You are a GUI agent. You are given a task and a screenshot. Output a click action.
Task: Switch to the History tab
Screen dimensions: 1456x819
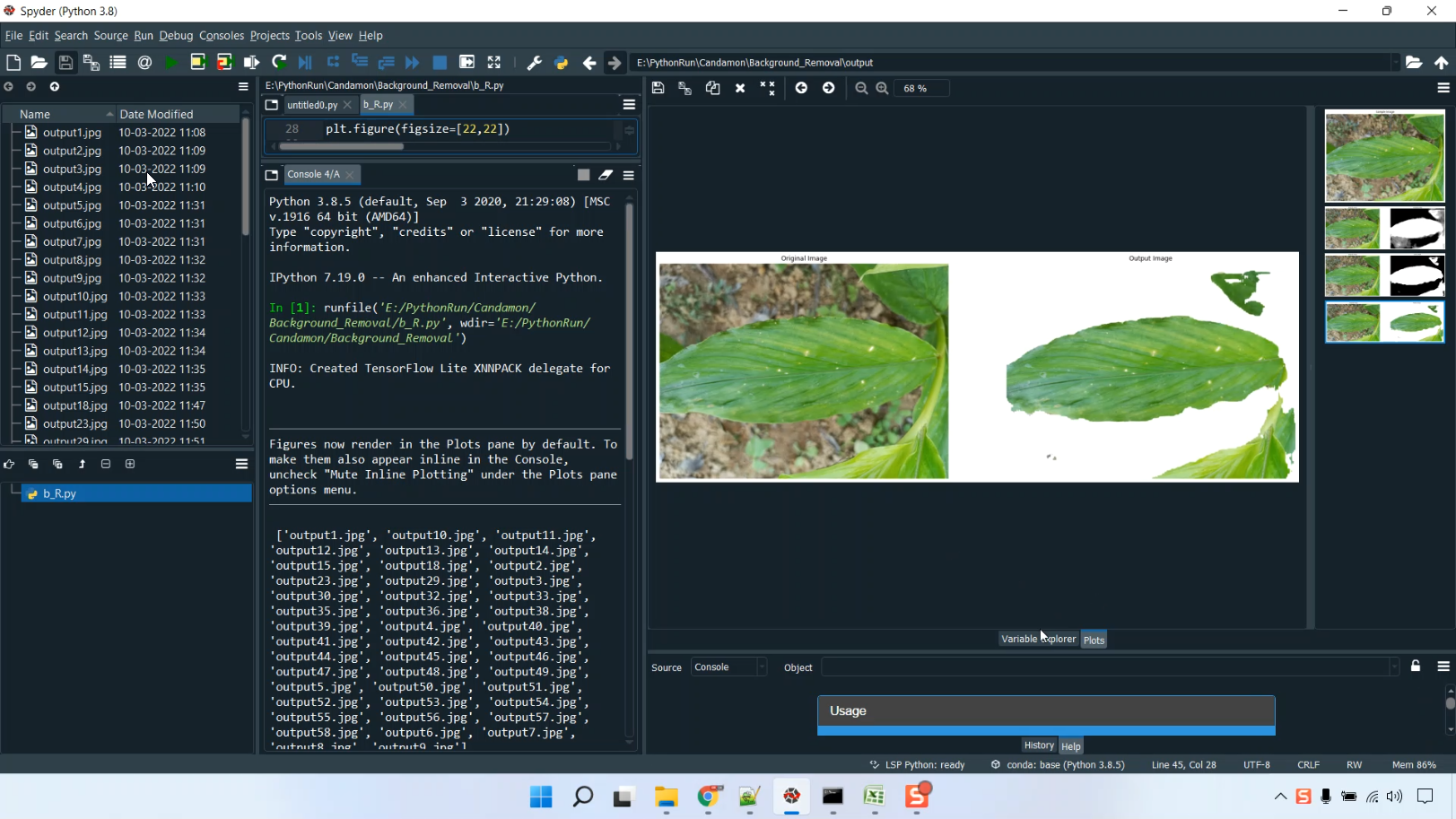(1039, 745)
